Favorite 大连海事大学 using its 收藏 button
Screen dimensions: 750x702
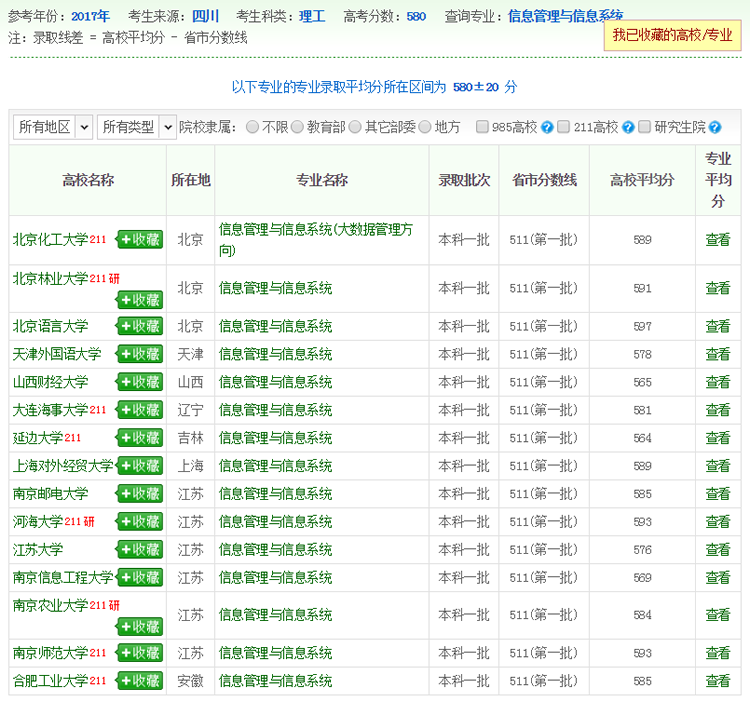tap(139, 410)
